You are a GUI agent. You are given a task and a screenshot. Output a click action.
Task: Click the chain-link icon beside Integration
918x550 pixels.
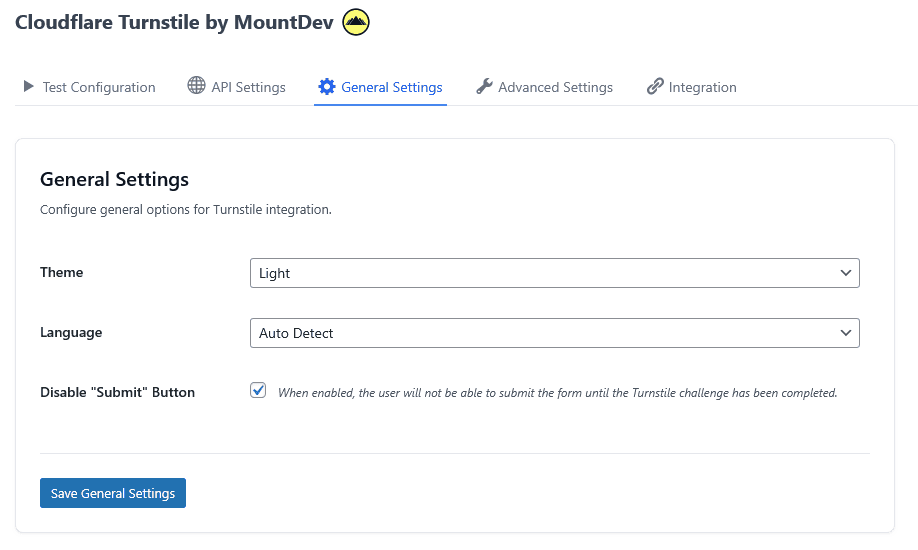[655, 87]
